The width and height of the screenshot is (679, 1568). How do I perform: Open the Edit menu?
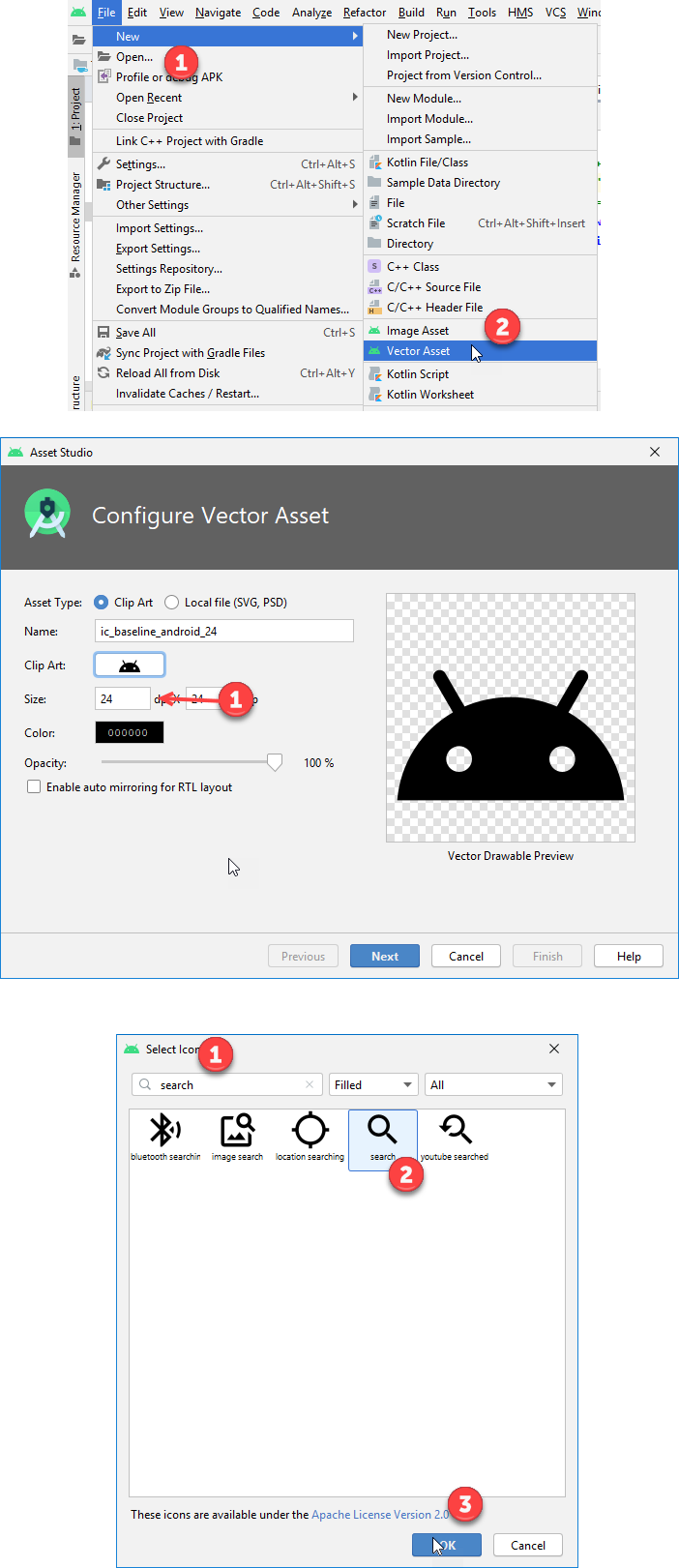coord(137,12)
